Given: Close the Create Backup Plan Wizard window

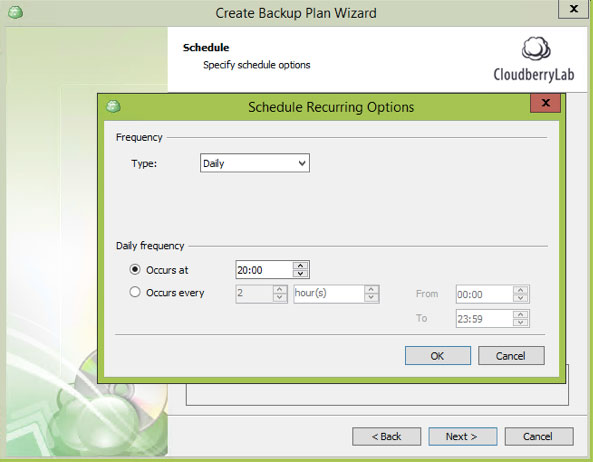Looking at the screenshot, I should [x=573, y=9].
